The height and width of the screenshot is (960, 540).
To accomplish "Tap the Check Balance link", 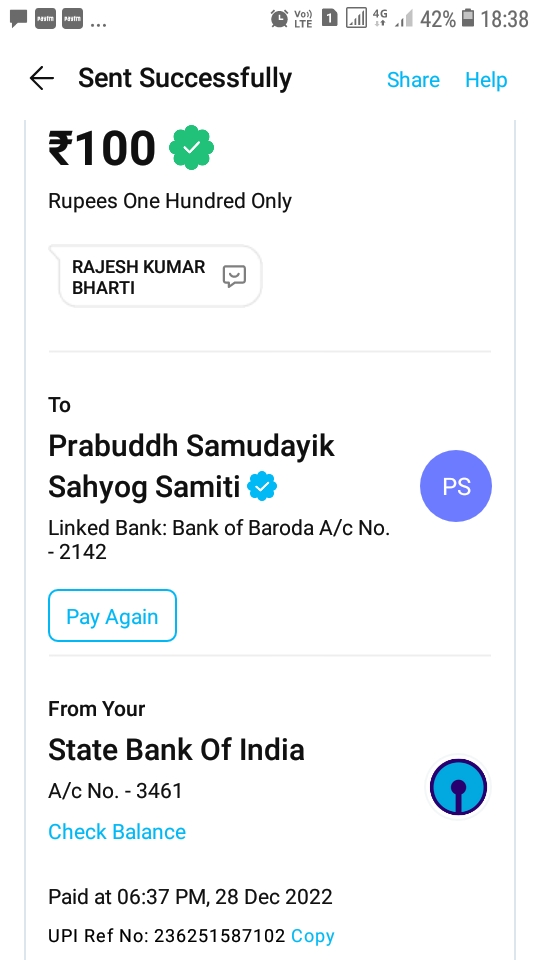I will [x=117, y=831].
